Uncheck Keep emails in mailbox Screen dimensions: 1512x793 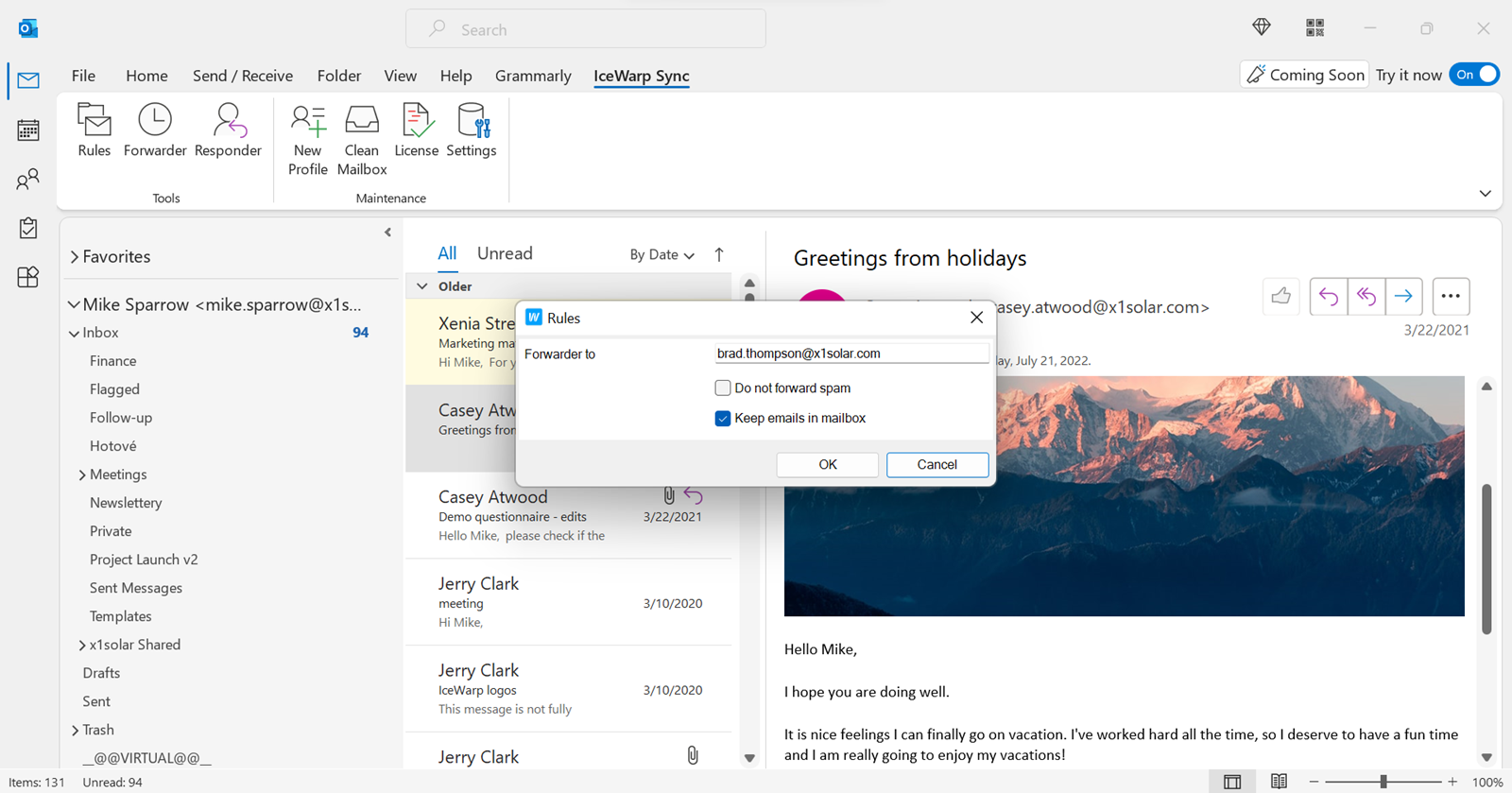point(723,418)
